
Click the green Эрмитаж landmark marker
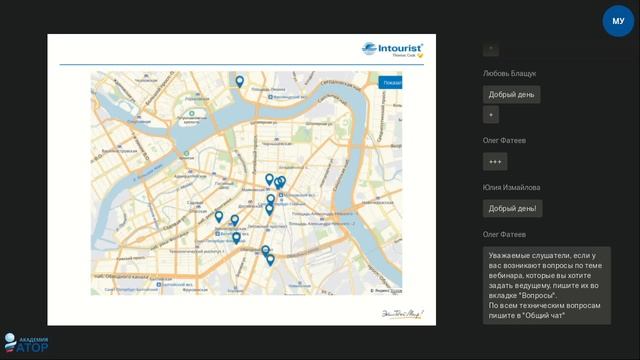click(x=187, y=153)
